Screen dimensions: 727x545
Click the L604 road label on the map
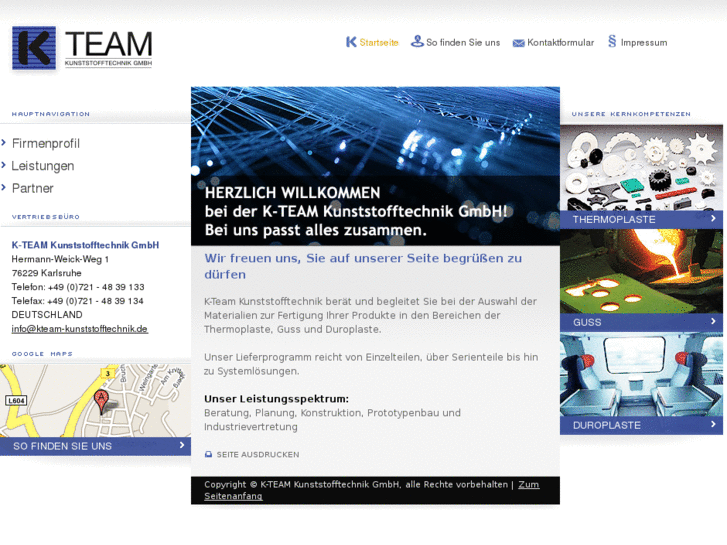coord(16,400)
